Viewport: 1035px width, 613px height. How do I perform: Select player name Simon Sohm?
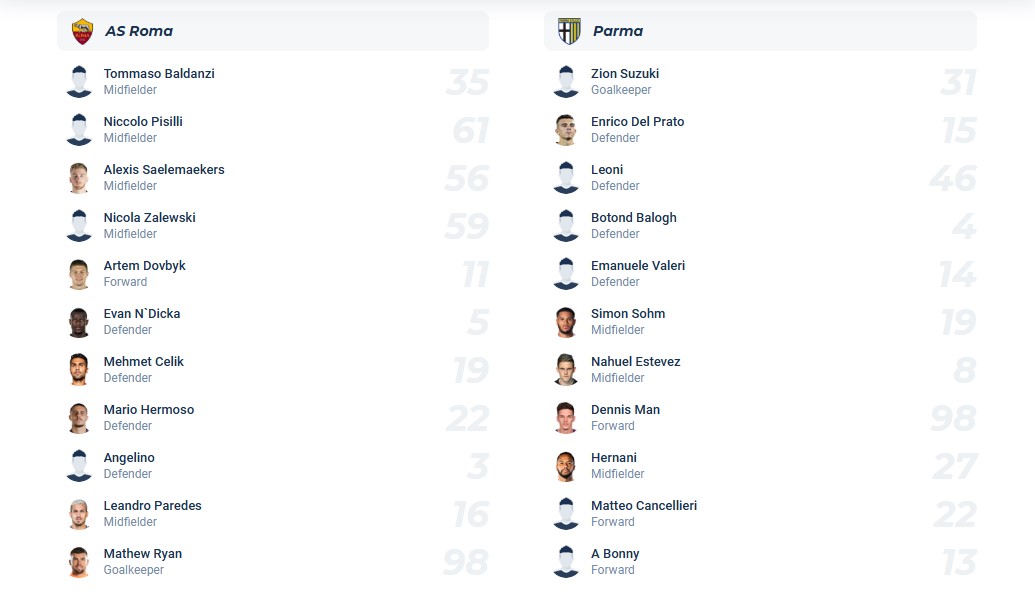click(x=628, y=314)
